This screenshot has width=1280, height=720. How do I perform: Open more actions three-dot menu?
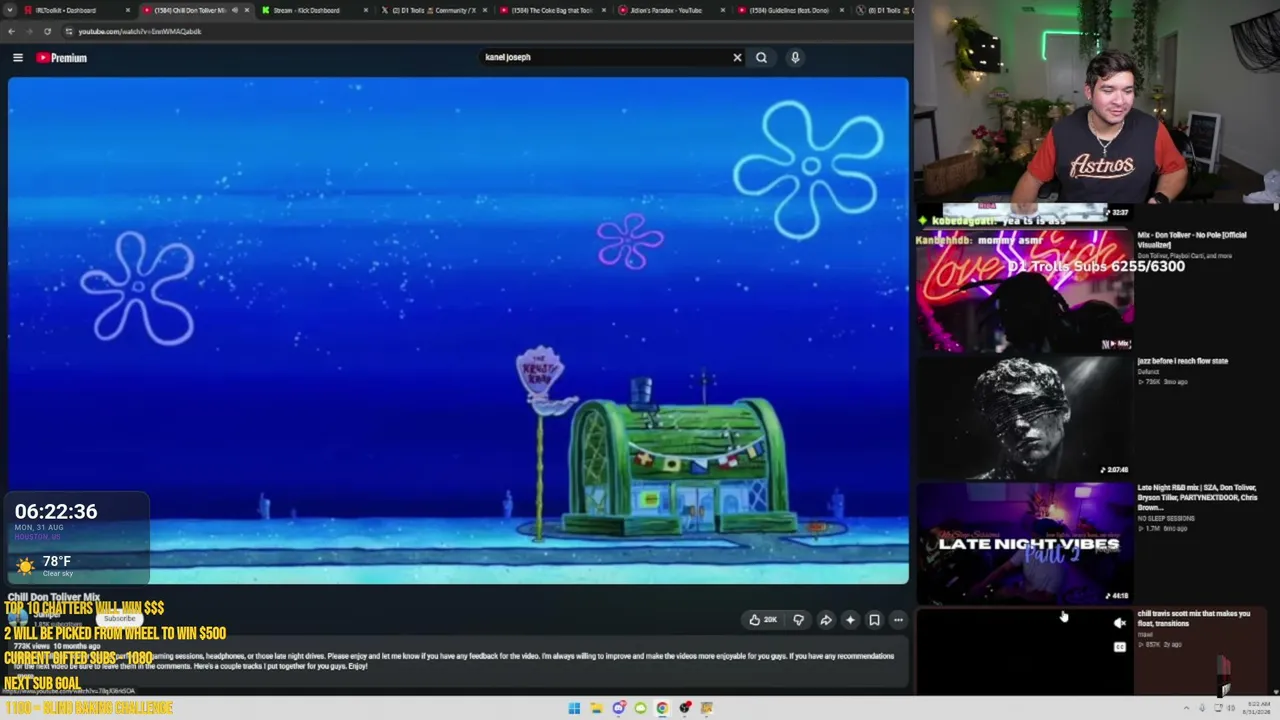coord(898,620)
